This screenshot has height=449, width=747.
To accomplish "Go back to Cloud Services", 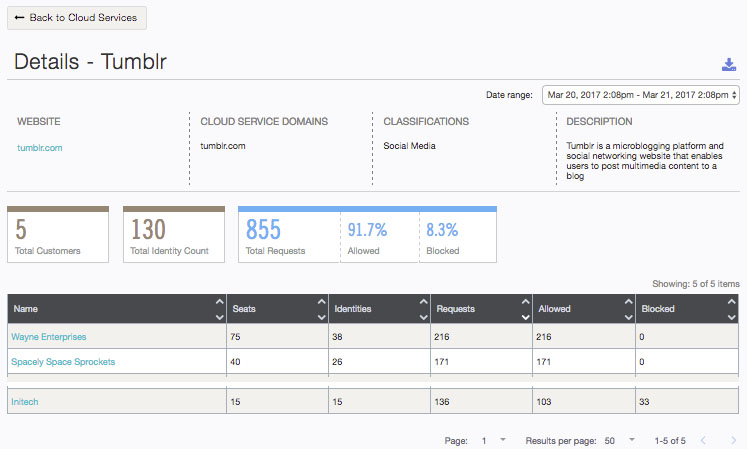I will pyautogui.click(x=77, y=18).
